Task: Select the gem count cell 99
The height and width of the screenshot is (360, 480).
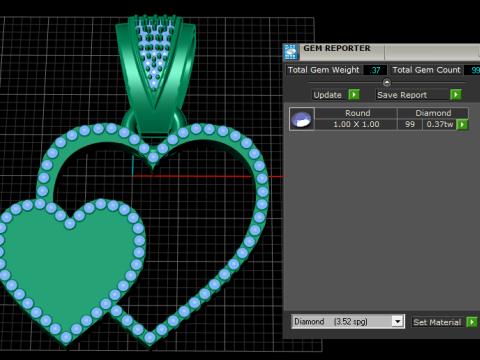Action: click(410, 124)
